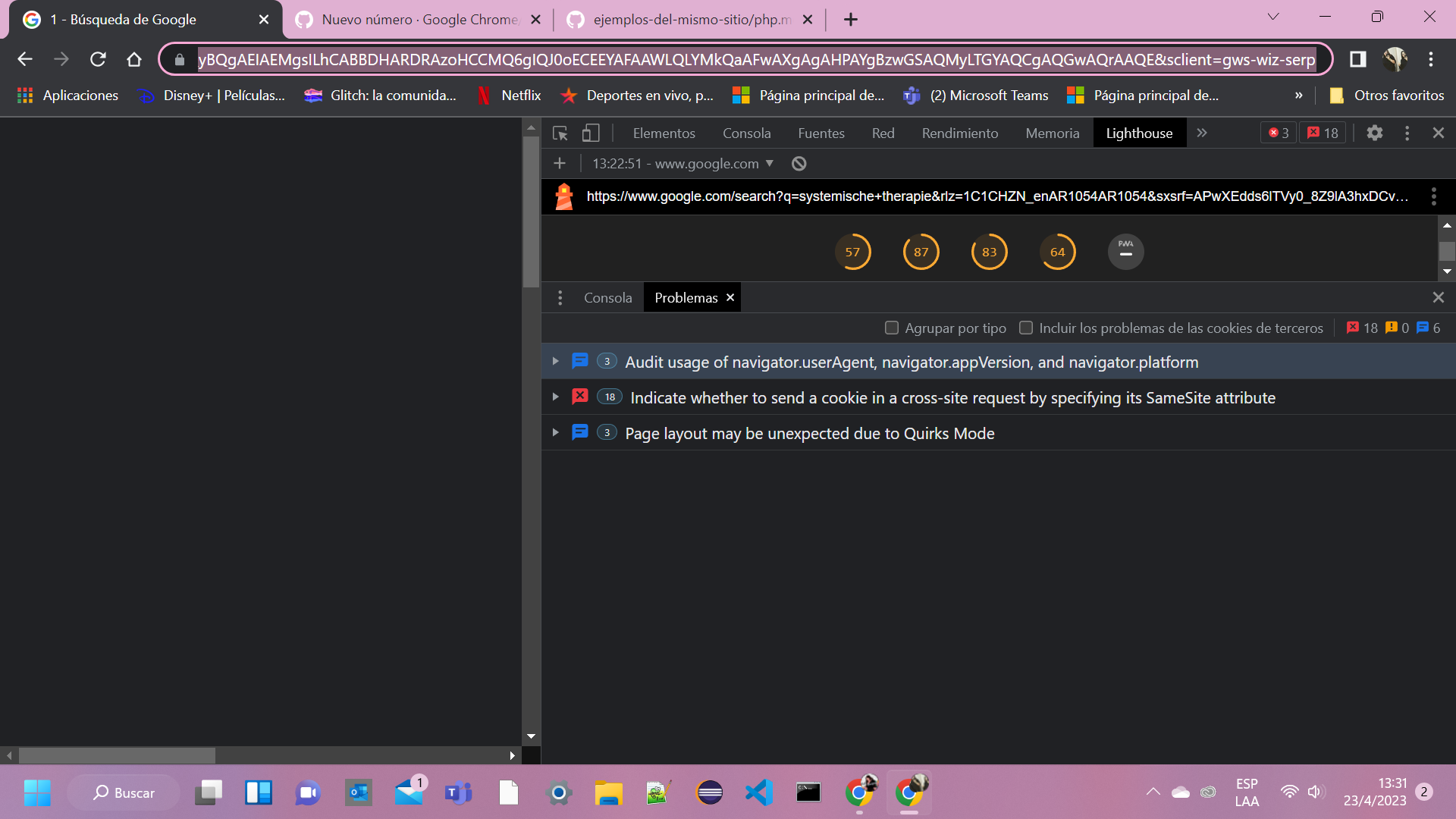Image resolution: width=1456 pixels, height=819 pixels.
Task: Select the inspect element cursor tool
Action: (560, 133)
